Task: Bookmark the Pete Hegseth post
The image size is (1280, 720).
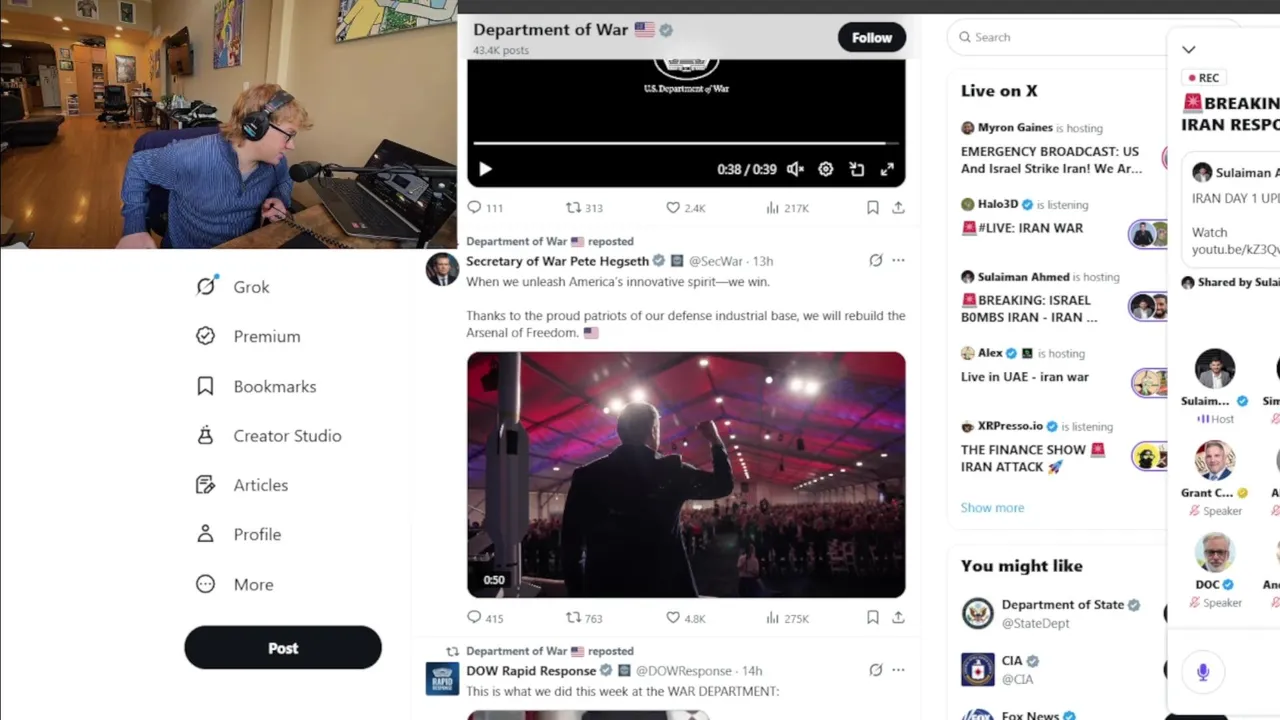Action: point(872,618)
